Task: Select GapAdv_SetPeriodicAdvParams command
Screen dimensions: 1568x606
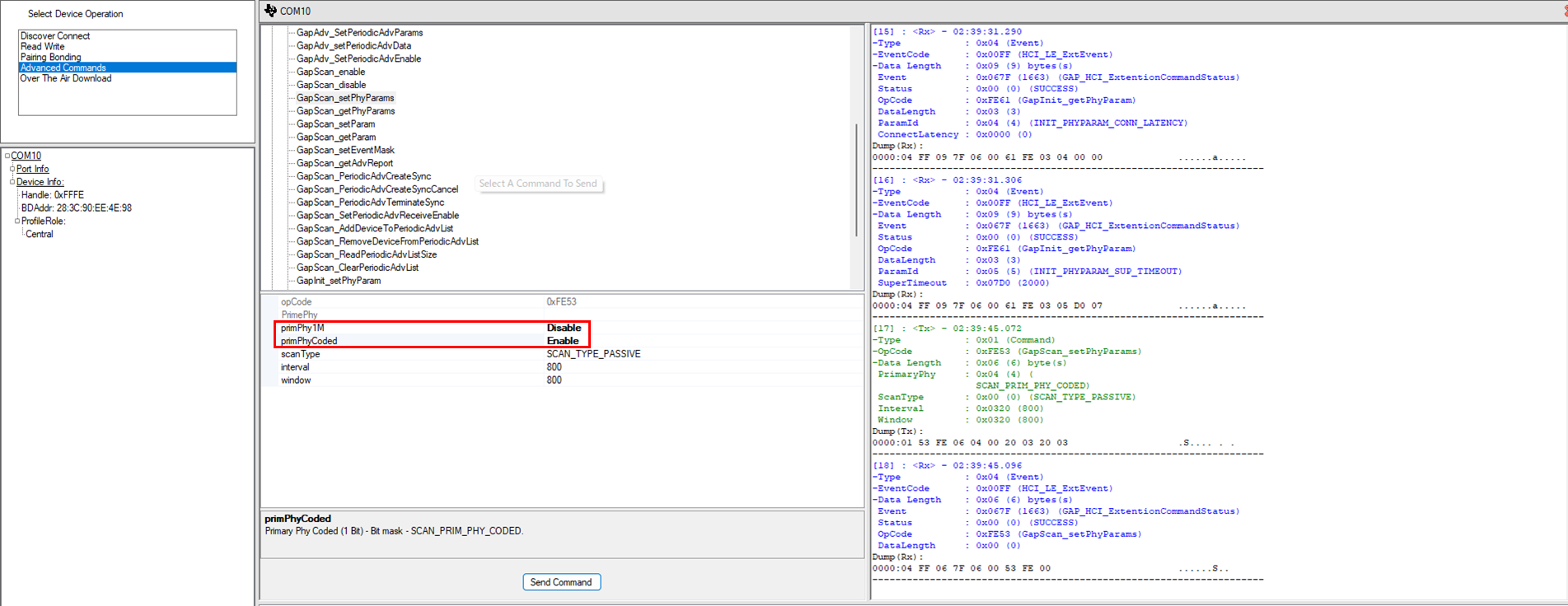Action: pos(359,33)
